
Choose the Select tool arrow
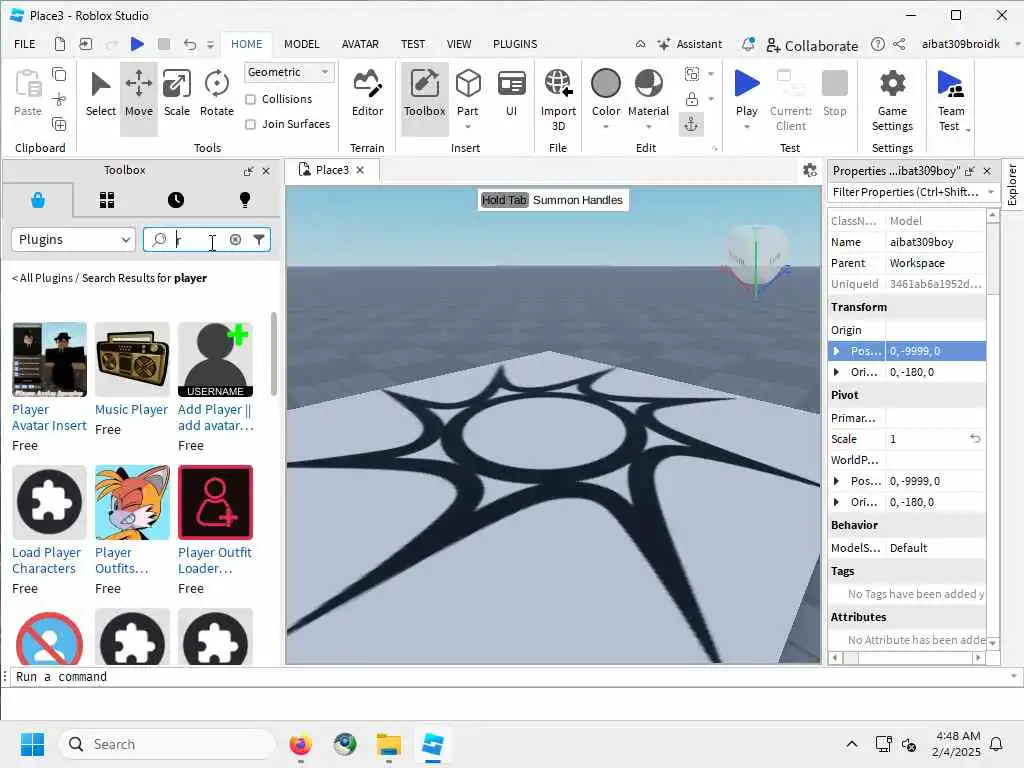click(x=101, y=95)
